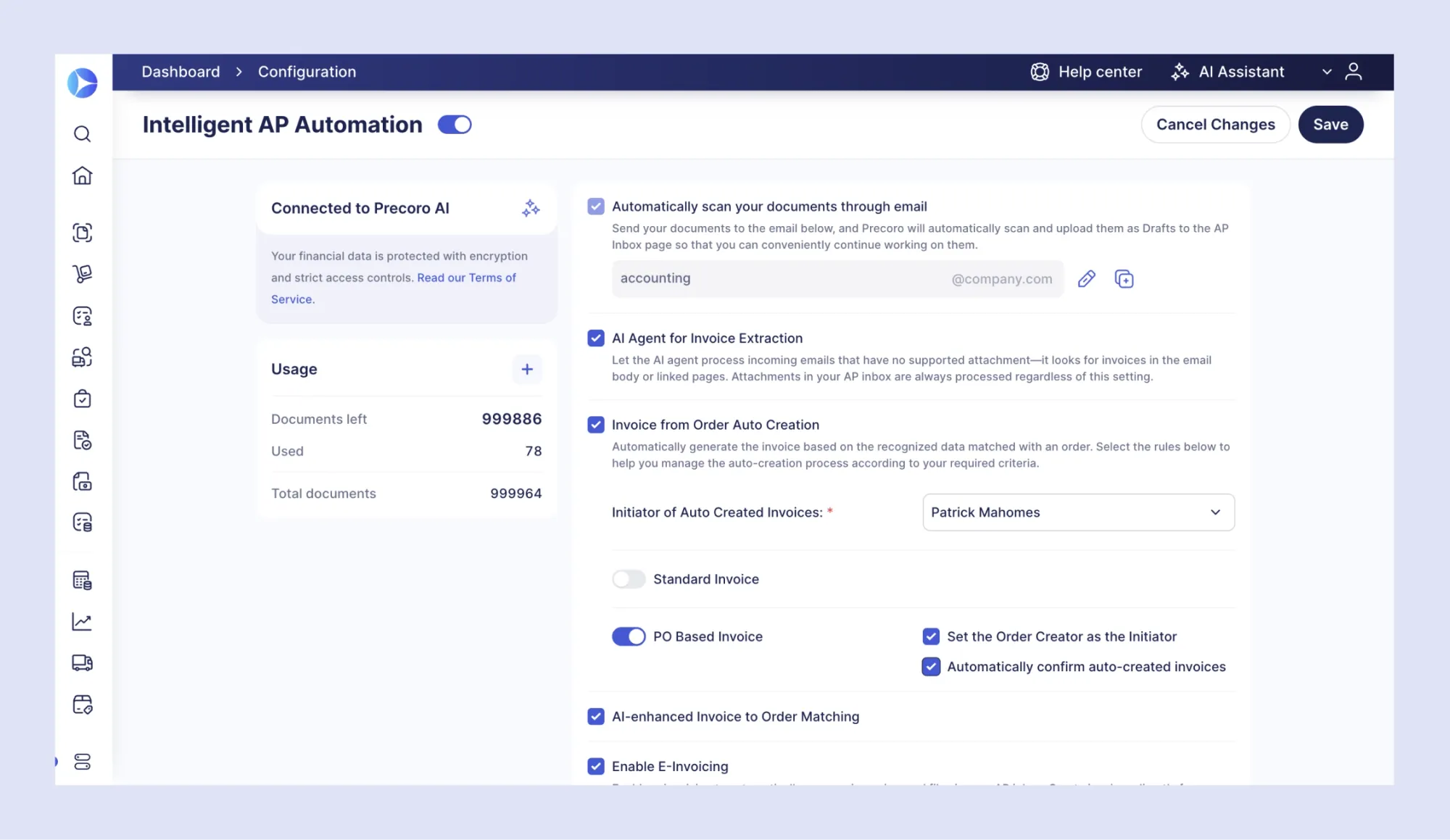This screenshot has height=840, width=1450.
Task: Open the package with tag sidebar icon
Action: (x=82, y=704)
